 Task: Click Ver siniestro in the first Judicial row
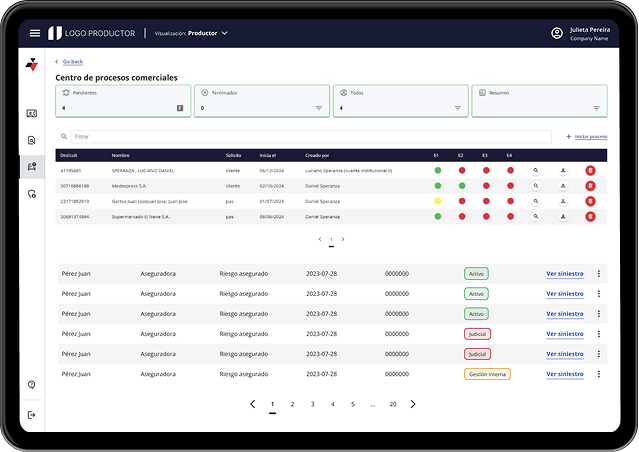[564, 334]
